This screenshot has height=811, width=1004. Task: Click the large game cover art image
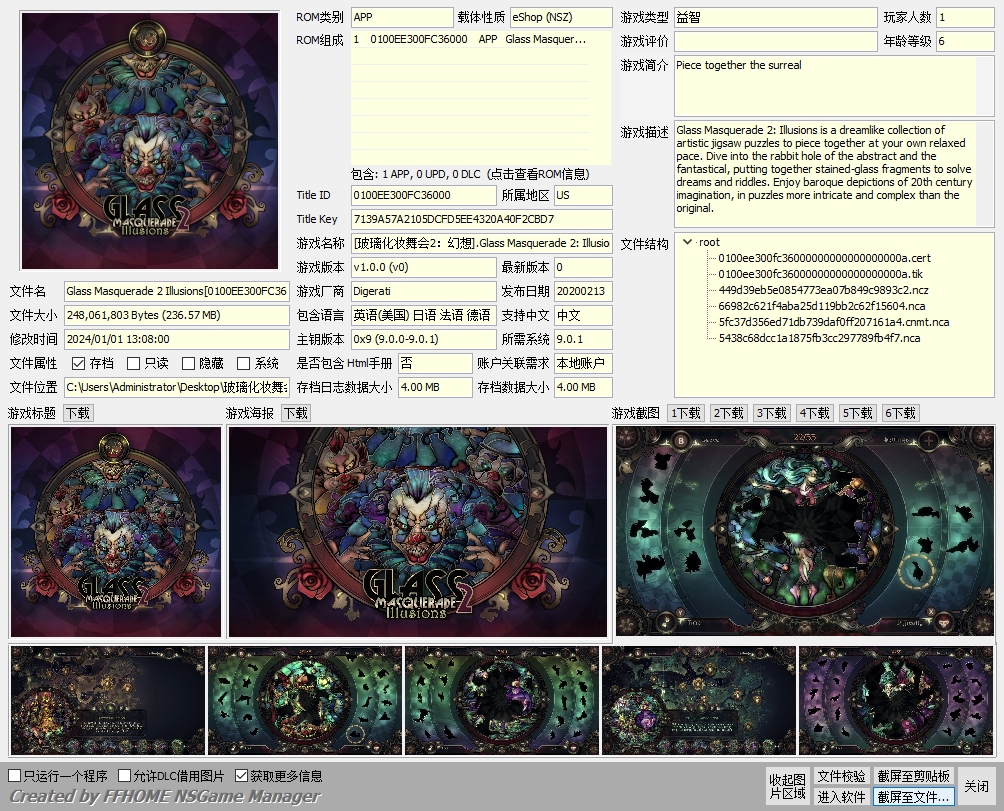click(x=150, y=140)
